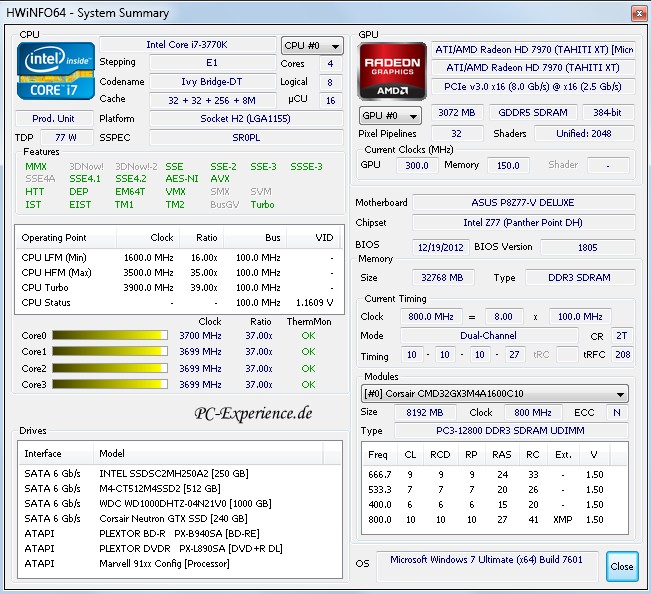
Task: Click the AVX feature label
Action: coord(220,178)
